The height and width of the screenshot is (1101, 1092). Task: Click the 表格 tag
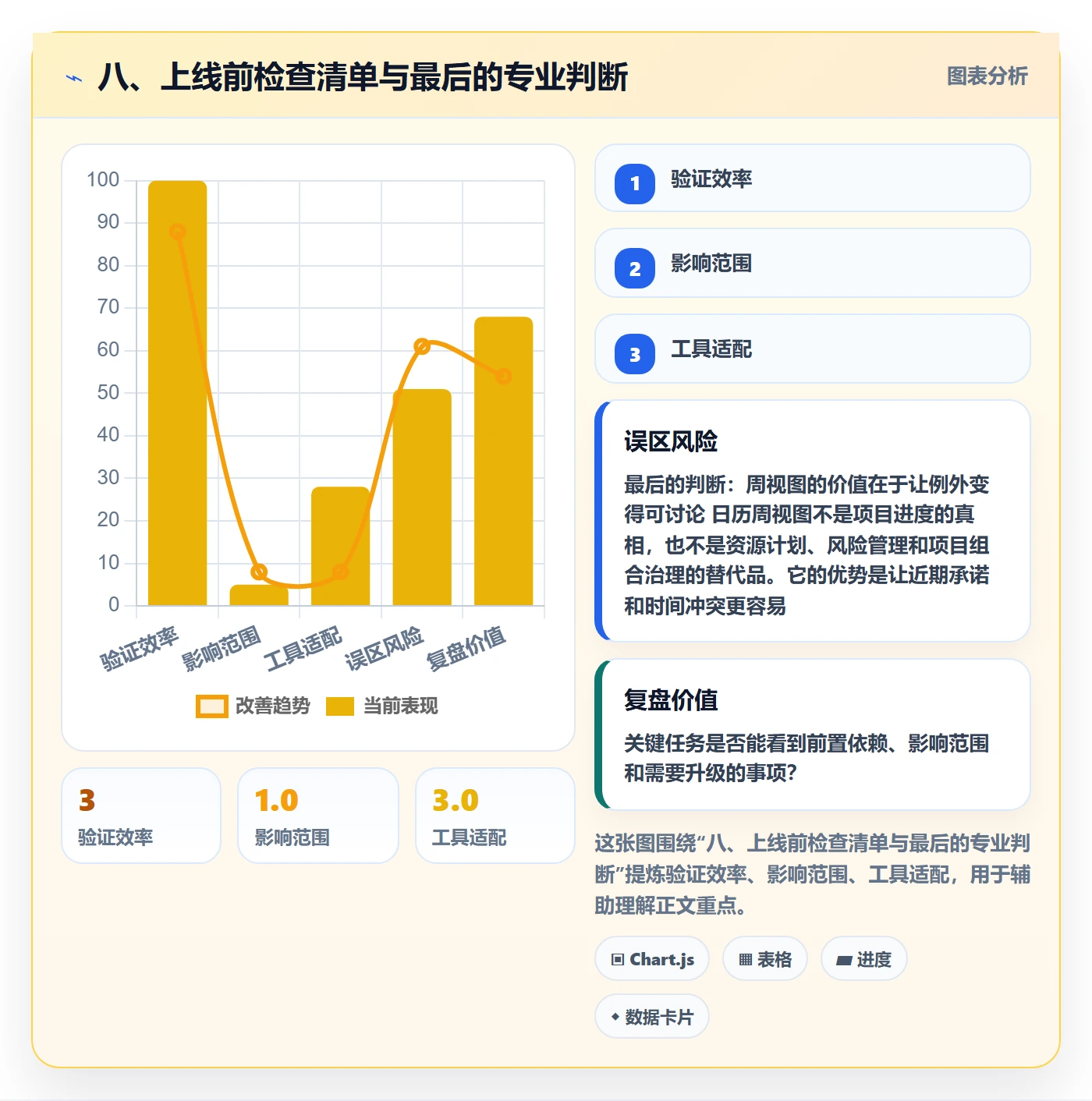[x=765, y=959]
